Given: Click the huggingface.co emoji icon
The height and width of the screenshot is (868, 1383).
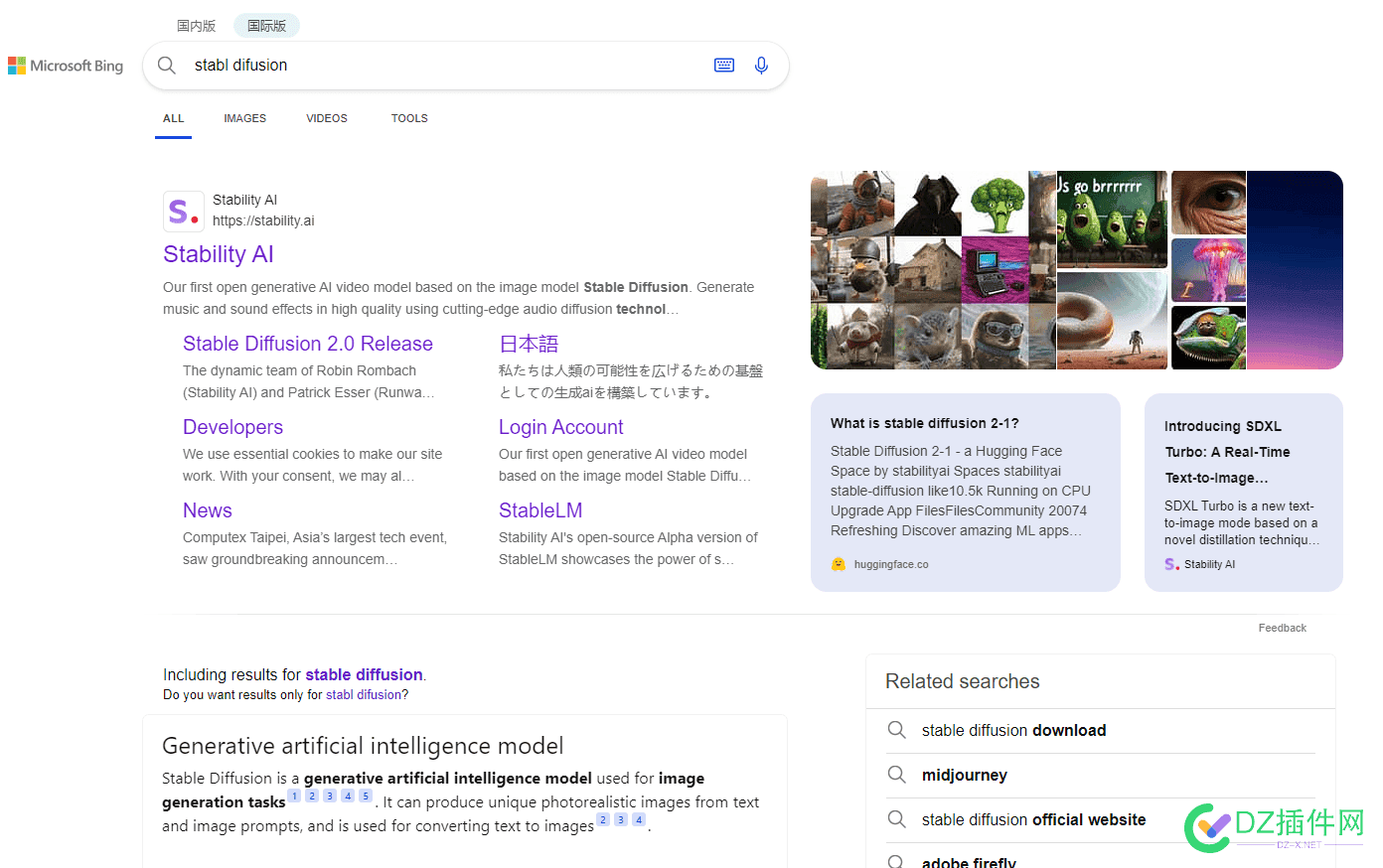Looking at the screenshot, I should (x=839, y=564).
